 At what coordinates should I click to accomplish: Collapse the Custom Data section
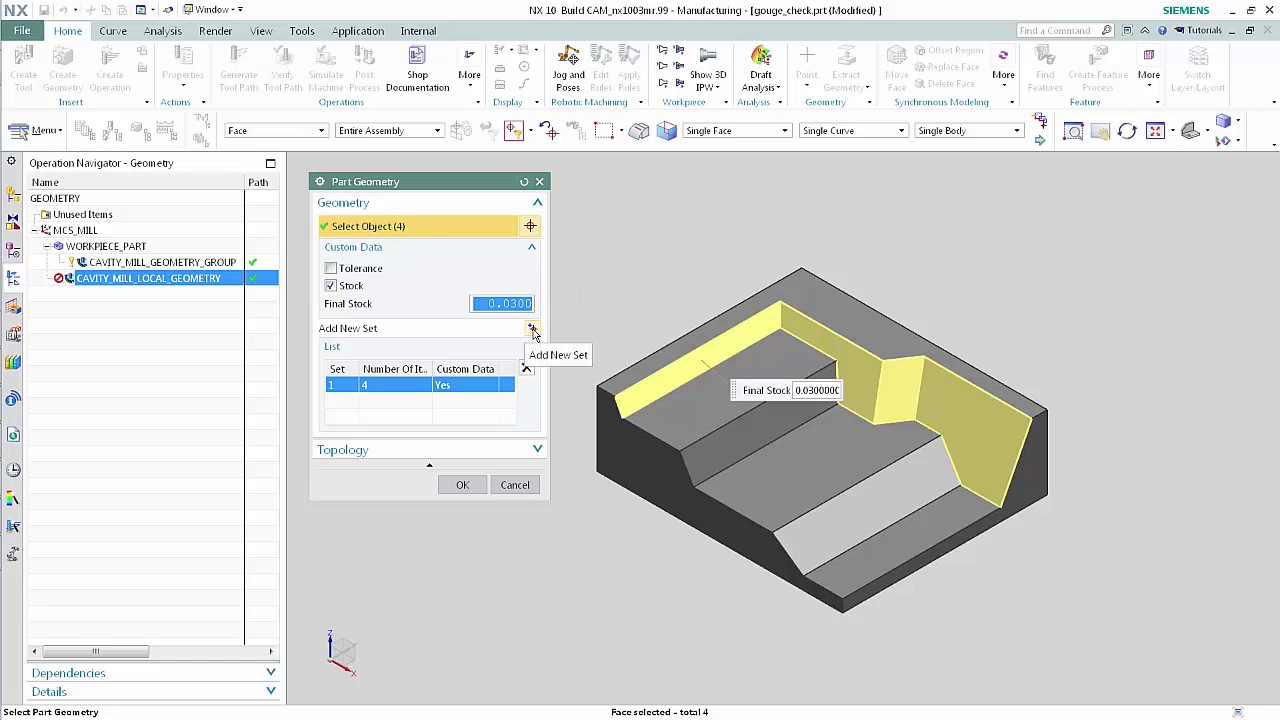[532, 247]
